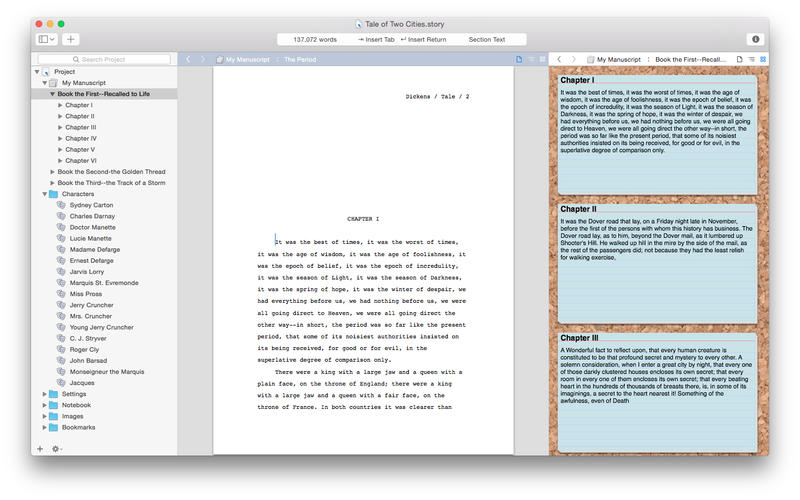This screenshot has height=500, width=800.
Task: Click the plus button in the top toolbar
Action: click(71, 39)
